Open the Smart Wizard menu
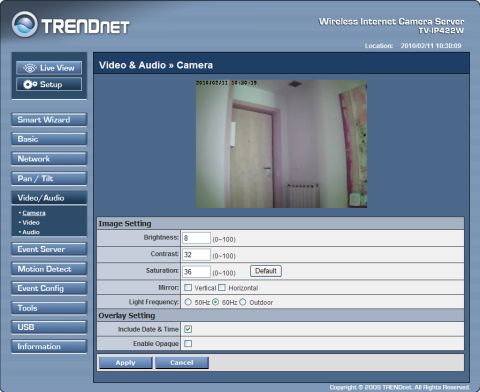This screenshot has width=480, height=392. point(49,120)
